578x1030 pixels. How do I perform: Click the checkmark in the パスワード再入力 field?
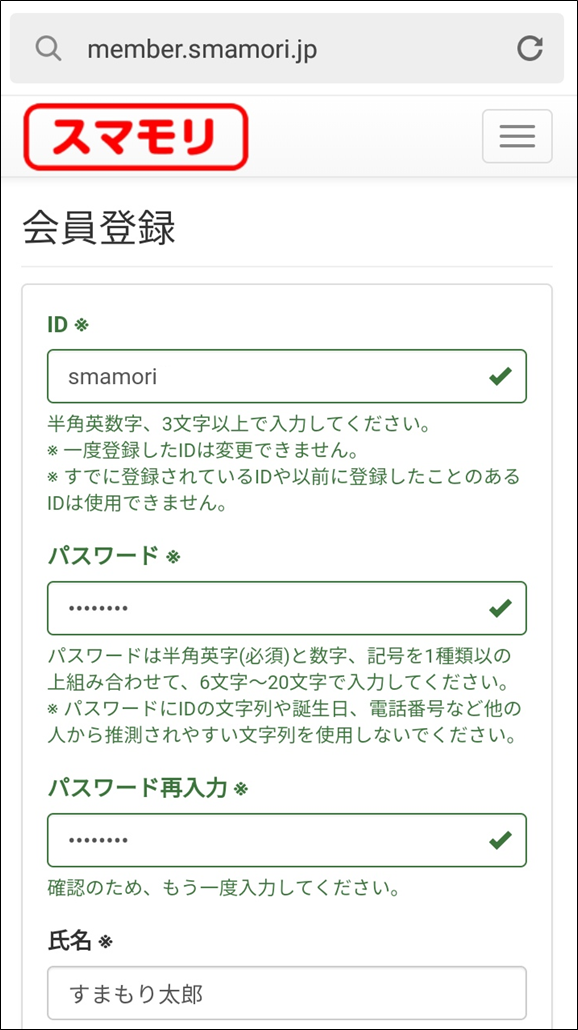point(500,840)
